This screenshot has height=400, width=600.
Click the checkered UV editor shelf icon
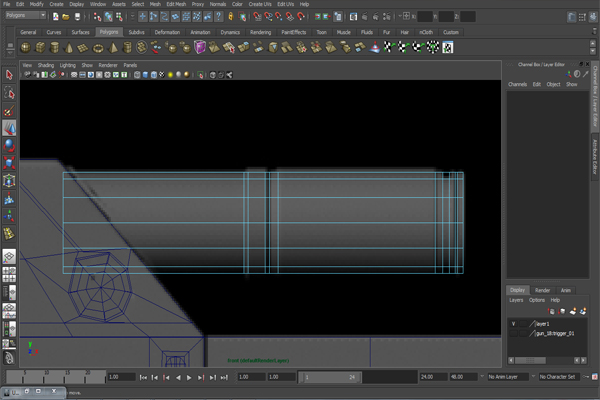pyautogui.click(x=447, y=47)
